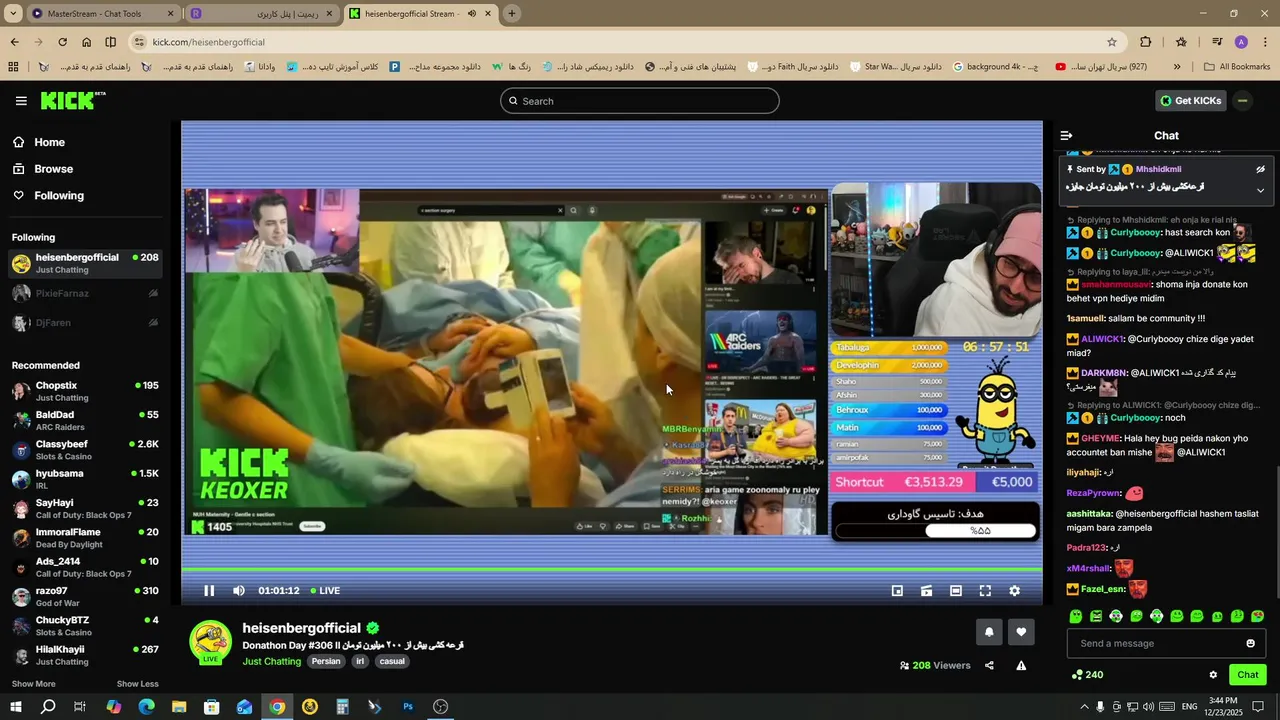Open the tab search dropdown arrow
Viewport: 1280px width, 720px height.
click(14, 14)
